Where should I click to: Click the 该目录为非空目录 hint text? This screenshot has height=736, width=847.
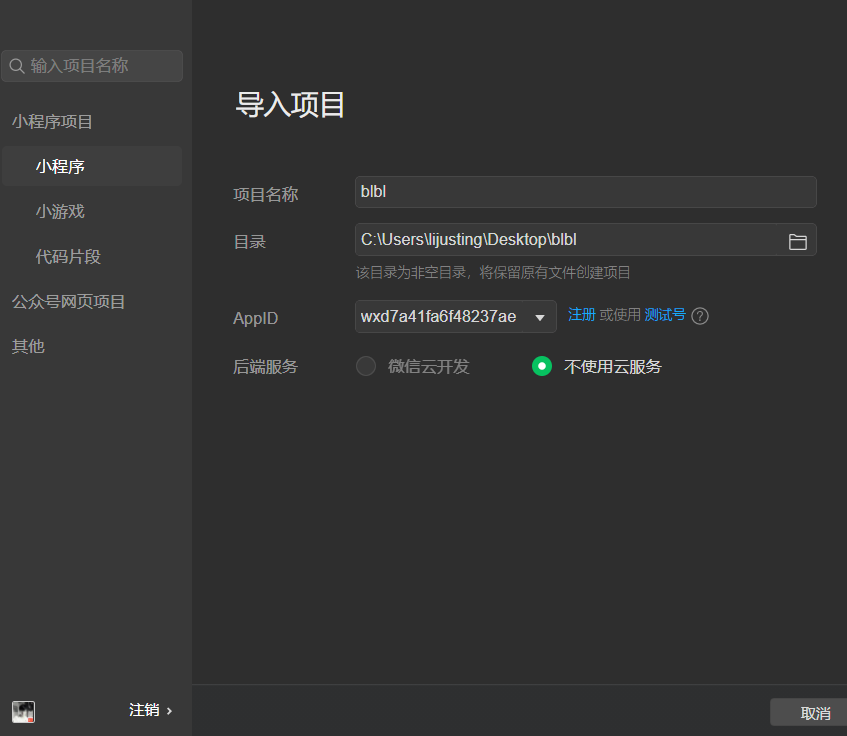pos(493,272)
